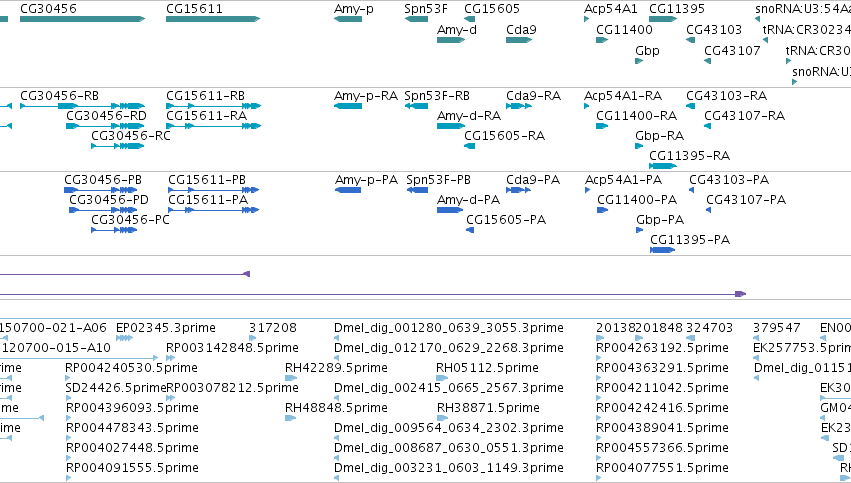This screenshot has height=483, width=851.
Task: Click the CG30456-PC protein feature
Action: (x=114, y=230)
